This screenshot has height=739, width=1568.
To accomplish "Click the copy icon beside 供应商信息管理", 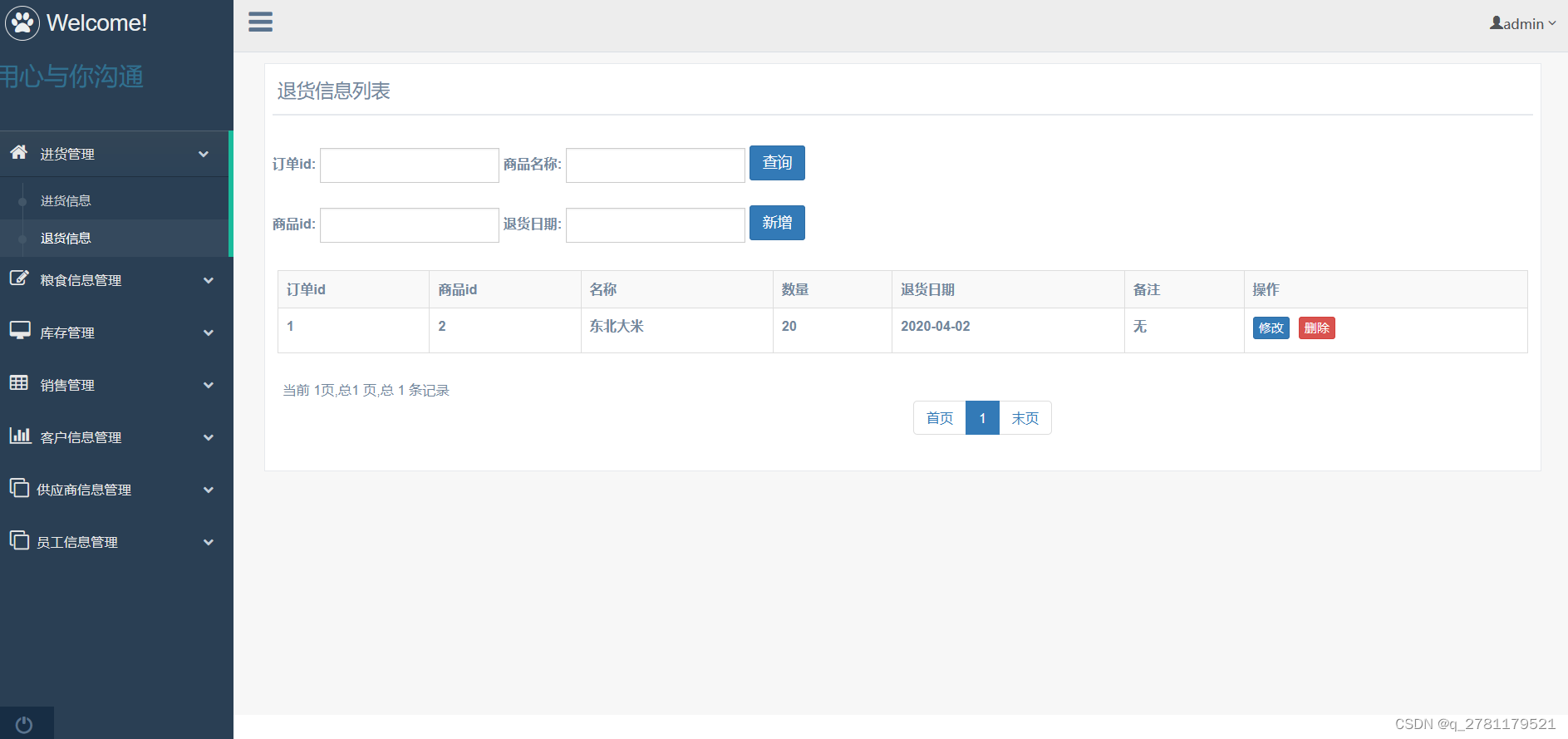I will click(x=19, y=487).
